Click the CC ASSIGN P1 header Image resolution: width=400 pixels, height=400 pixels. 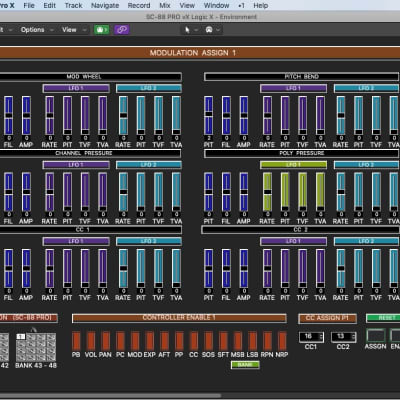pyautogui.click(x=327, y=318)
